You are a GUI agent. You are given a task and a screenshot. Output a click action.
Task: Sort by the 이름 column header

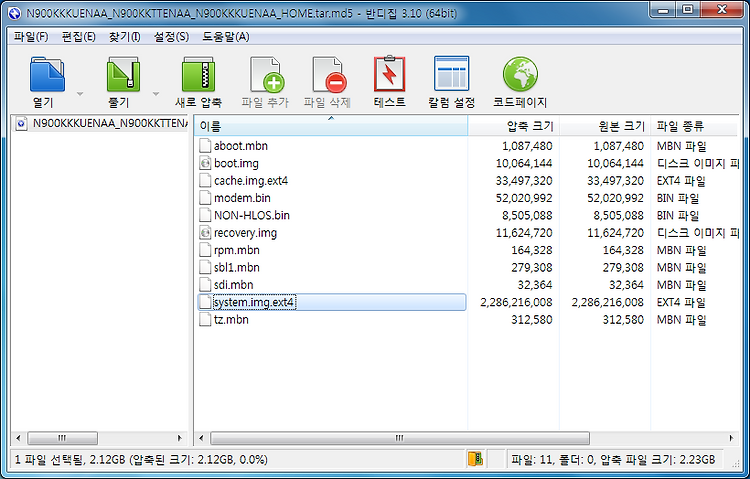[331, 126]
